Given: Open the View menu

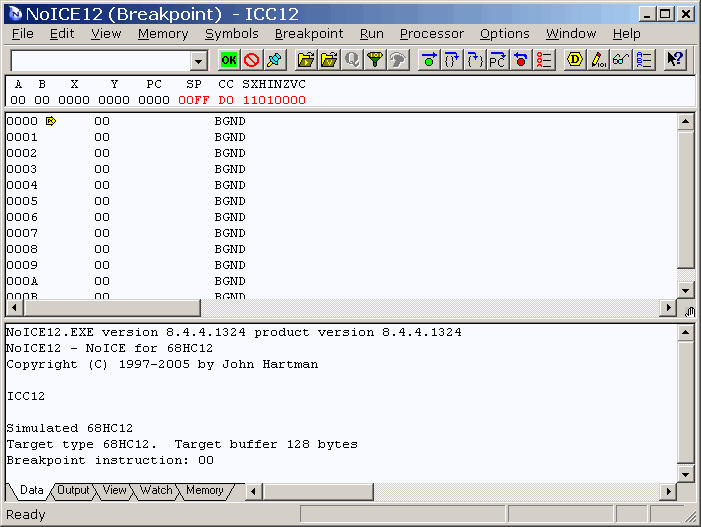Looking at the screenshot, I should 106,34.
